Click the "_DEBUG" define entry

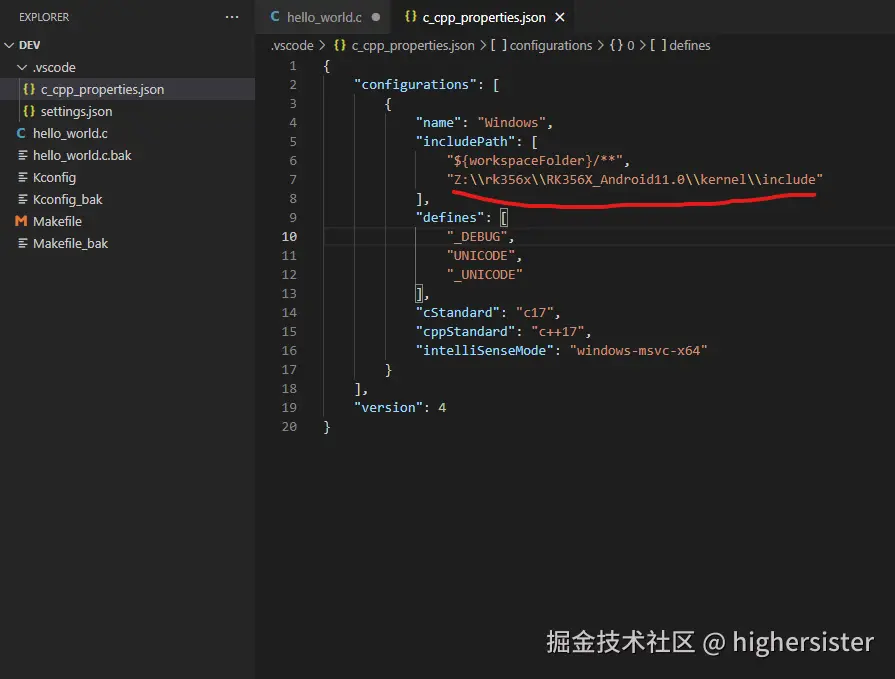(477, 236)
